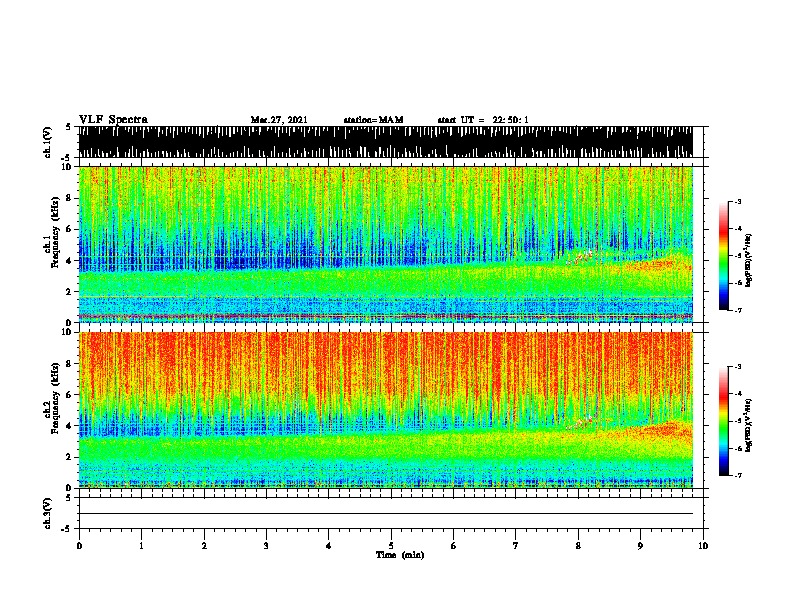Screen dimensions: 792x612
Task: Click the "ch.3(V)" axis label
Action: 48,513
